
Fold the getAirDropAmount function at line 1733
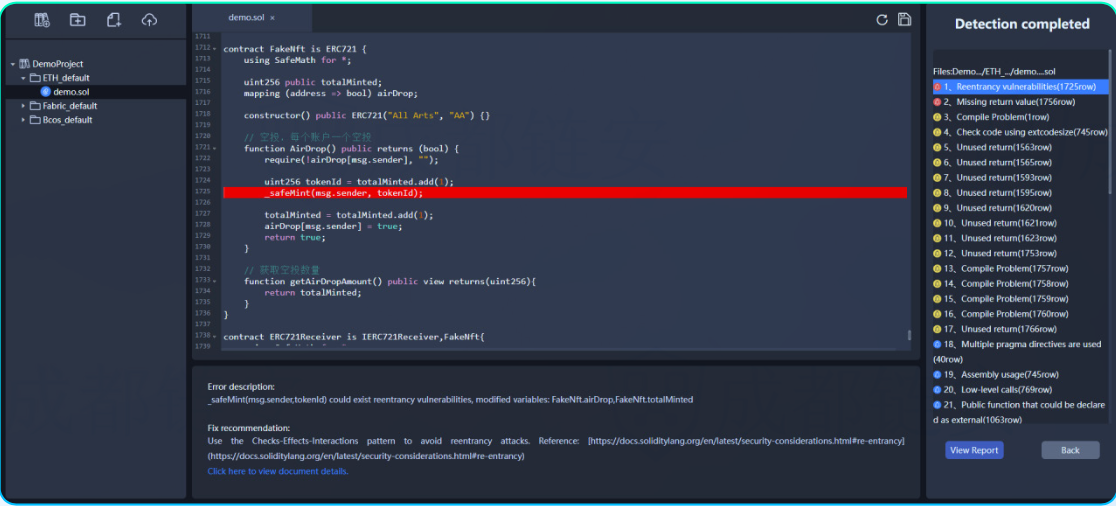(215, 280)
